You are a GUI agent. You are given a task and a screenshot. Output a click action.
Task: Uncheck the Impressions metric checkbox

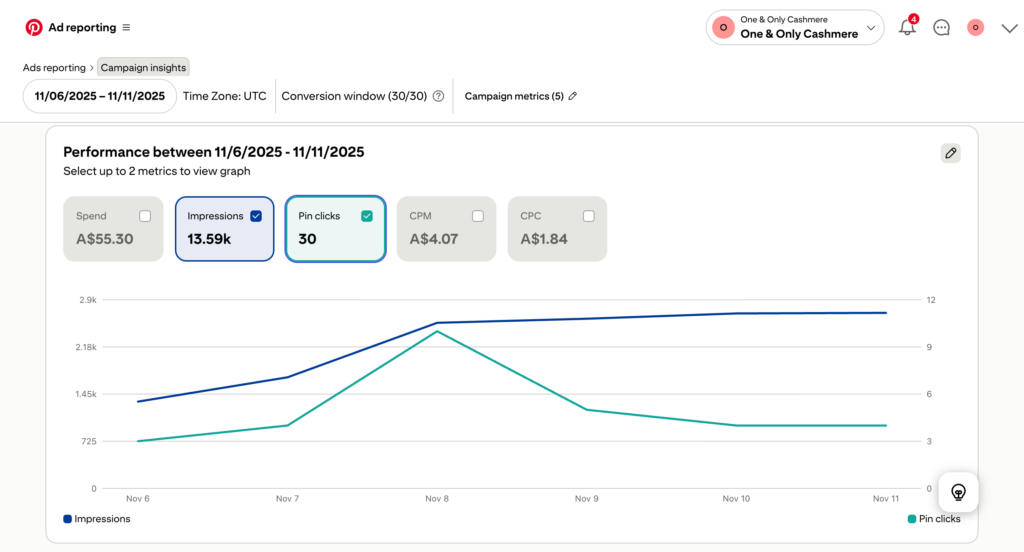256,216
